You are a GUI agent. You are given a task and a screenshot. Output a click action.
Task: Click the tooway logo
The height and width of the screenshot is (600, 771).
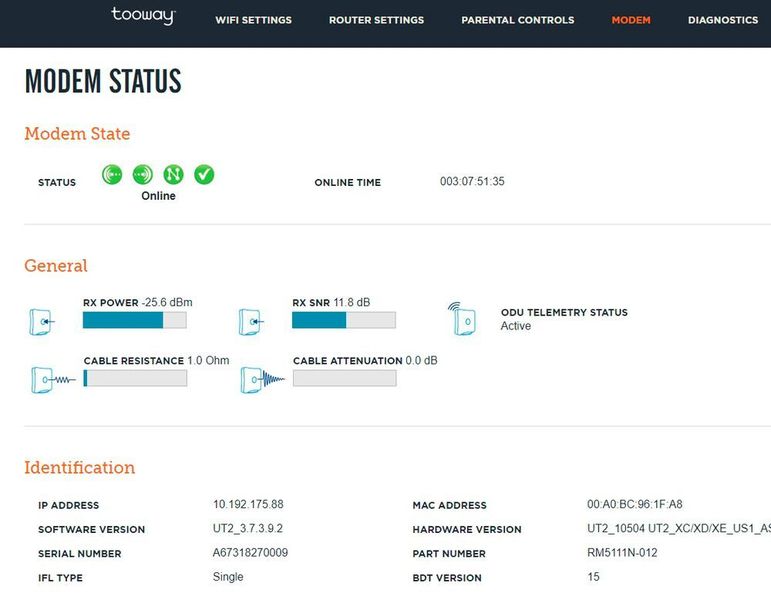pyautogui.click(x=143, y=17)
